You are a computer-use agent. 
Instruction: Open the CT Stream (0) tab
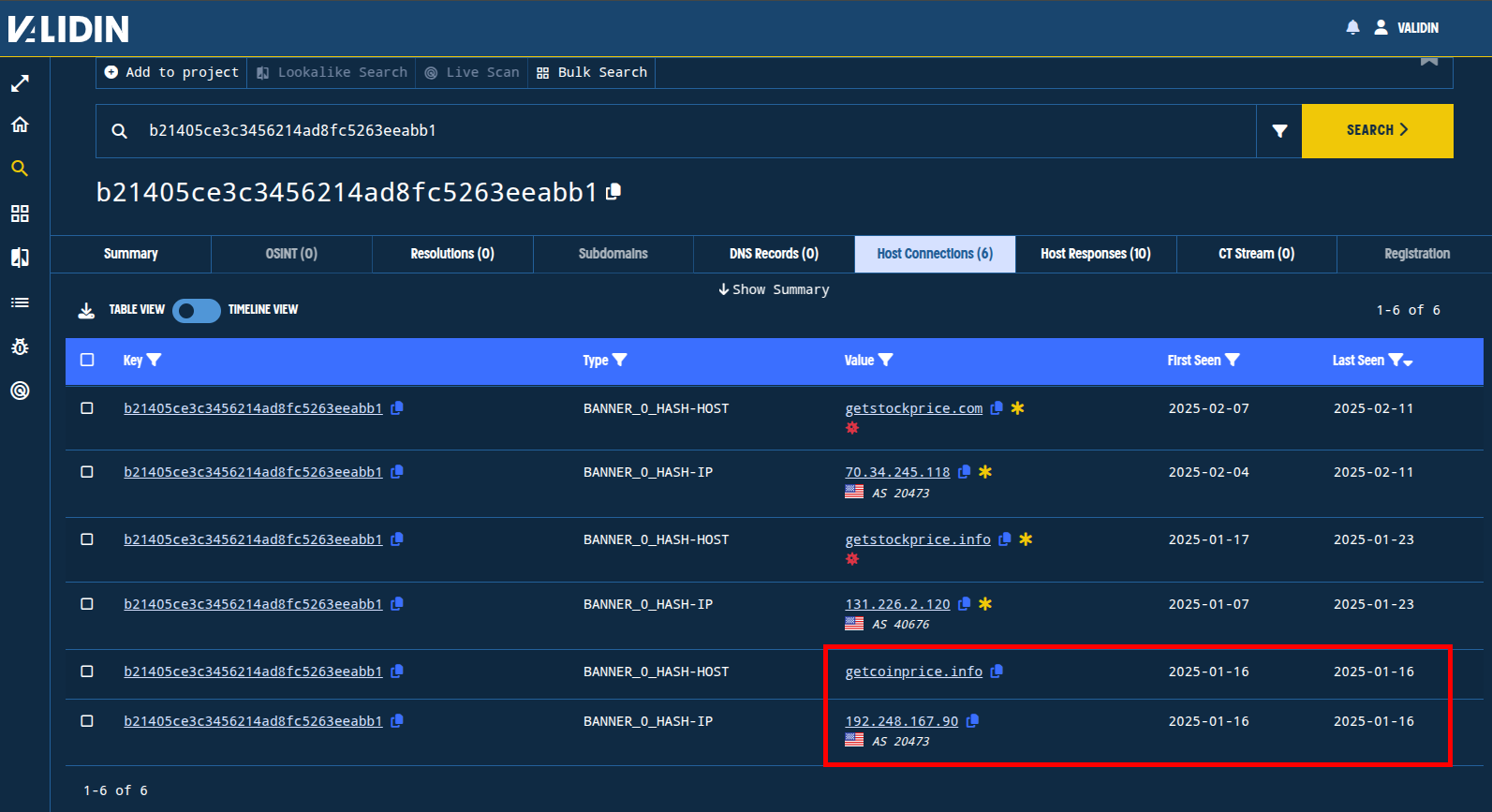pos(1256,254)
